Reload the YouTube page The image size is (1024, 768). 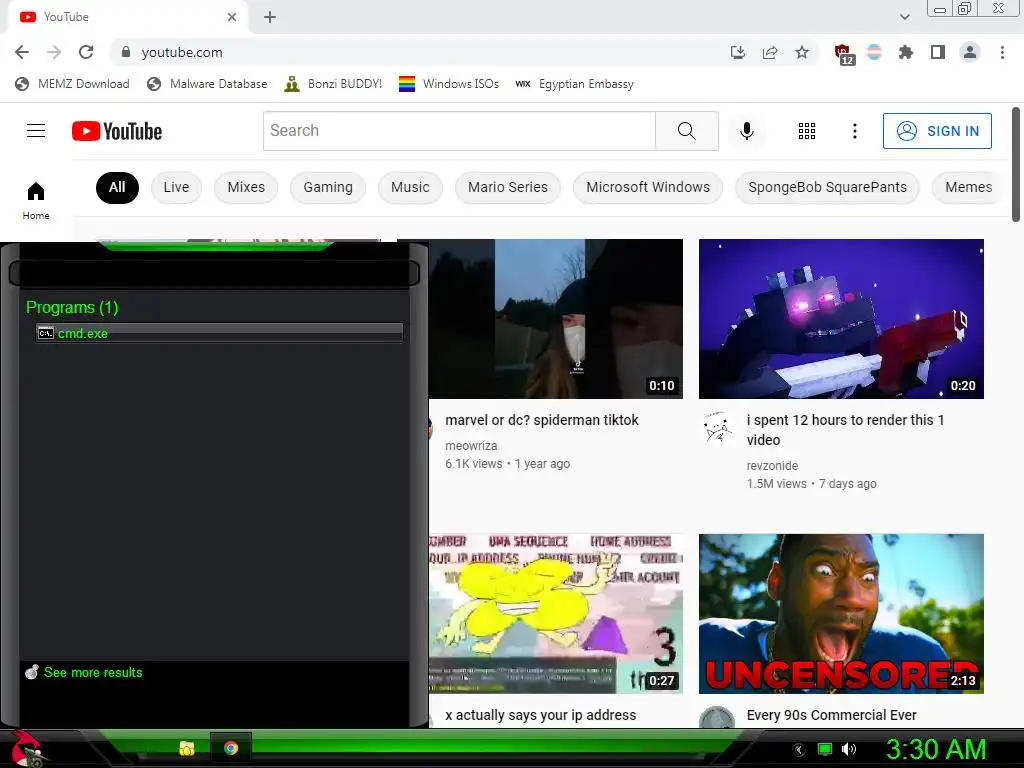click(86, 52)
